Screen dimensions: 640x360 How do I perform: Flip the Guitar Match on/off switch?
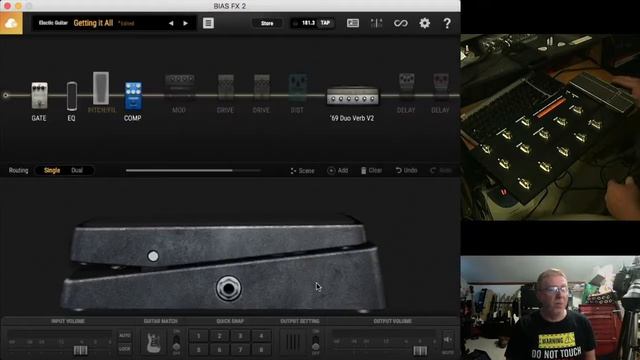click(x=176, y=343)
